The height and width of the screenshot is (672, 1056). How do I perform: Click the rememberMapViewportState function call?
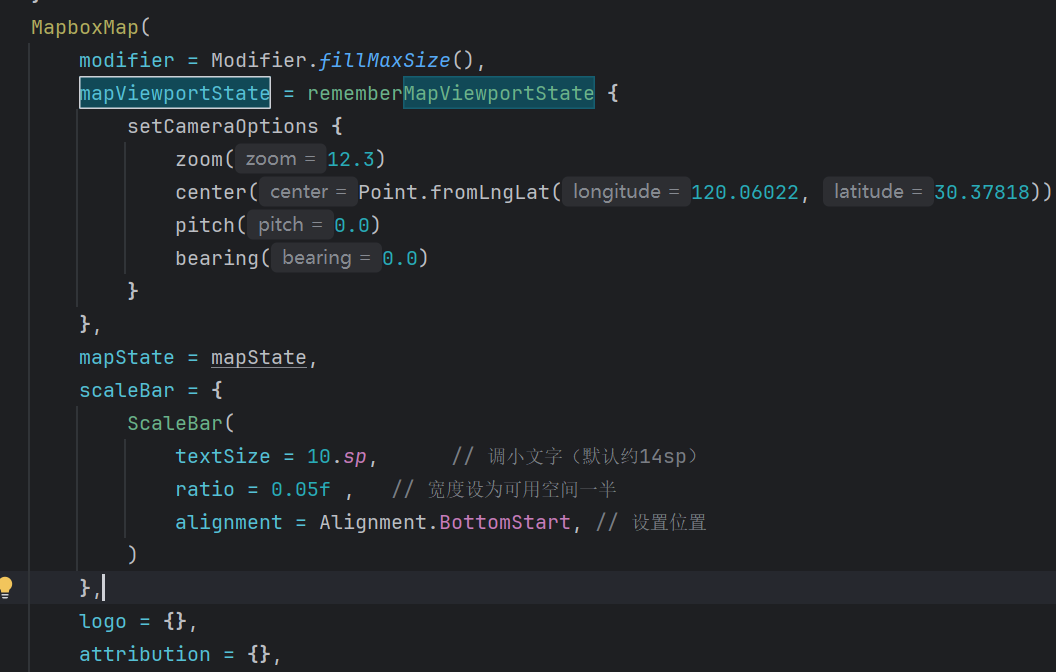click(x=450, y=93)
